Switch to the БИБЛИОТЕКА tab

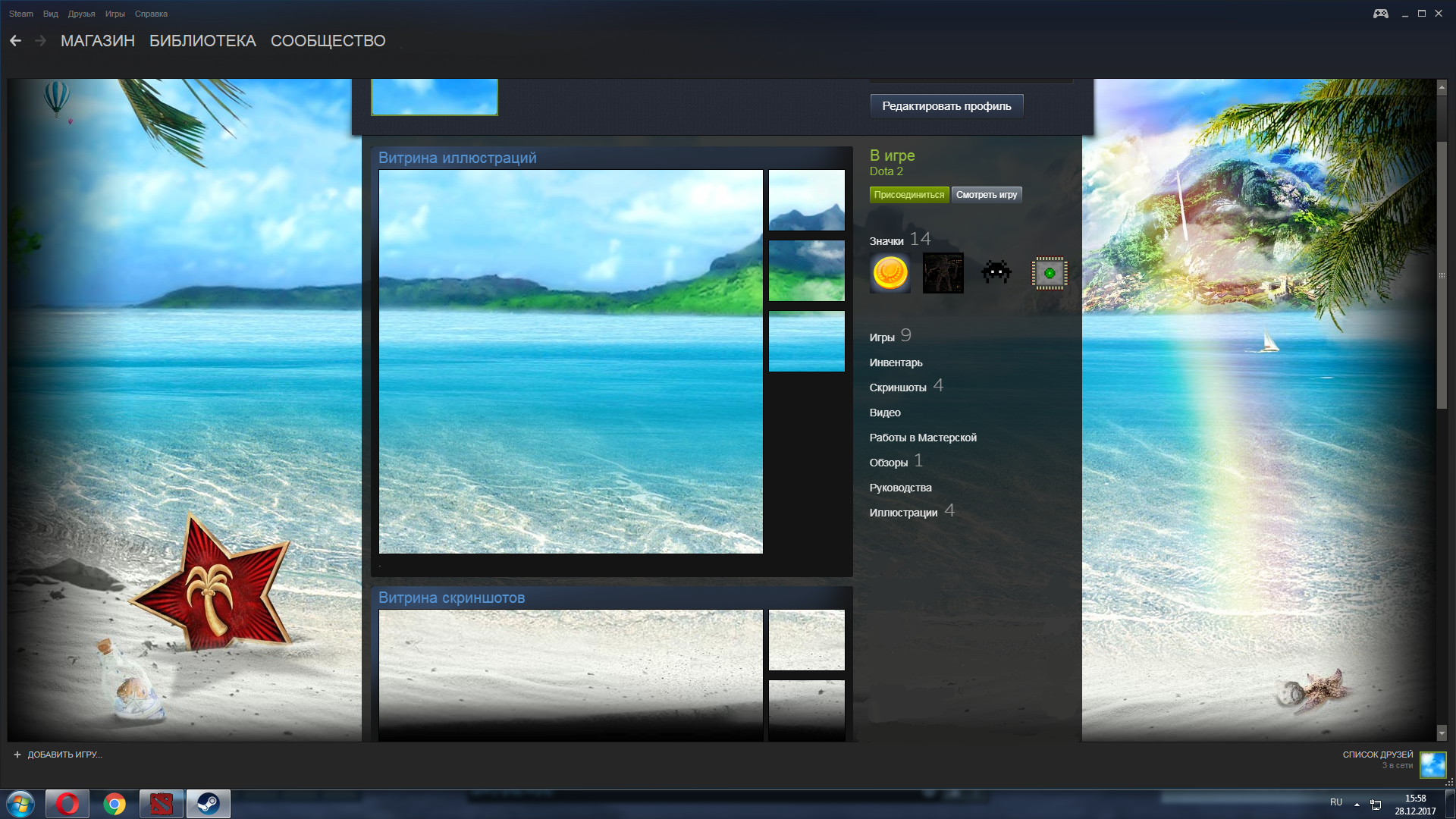tap(202, 41)
